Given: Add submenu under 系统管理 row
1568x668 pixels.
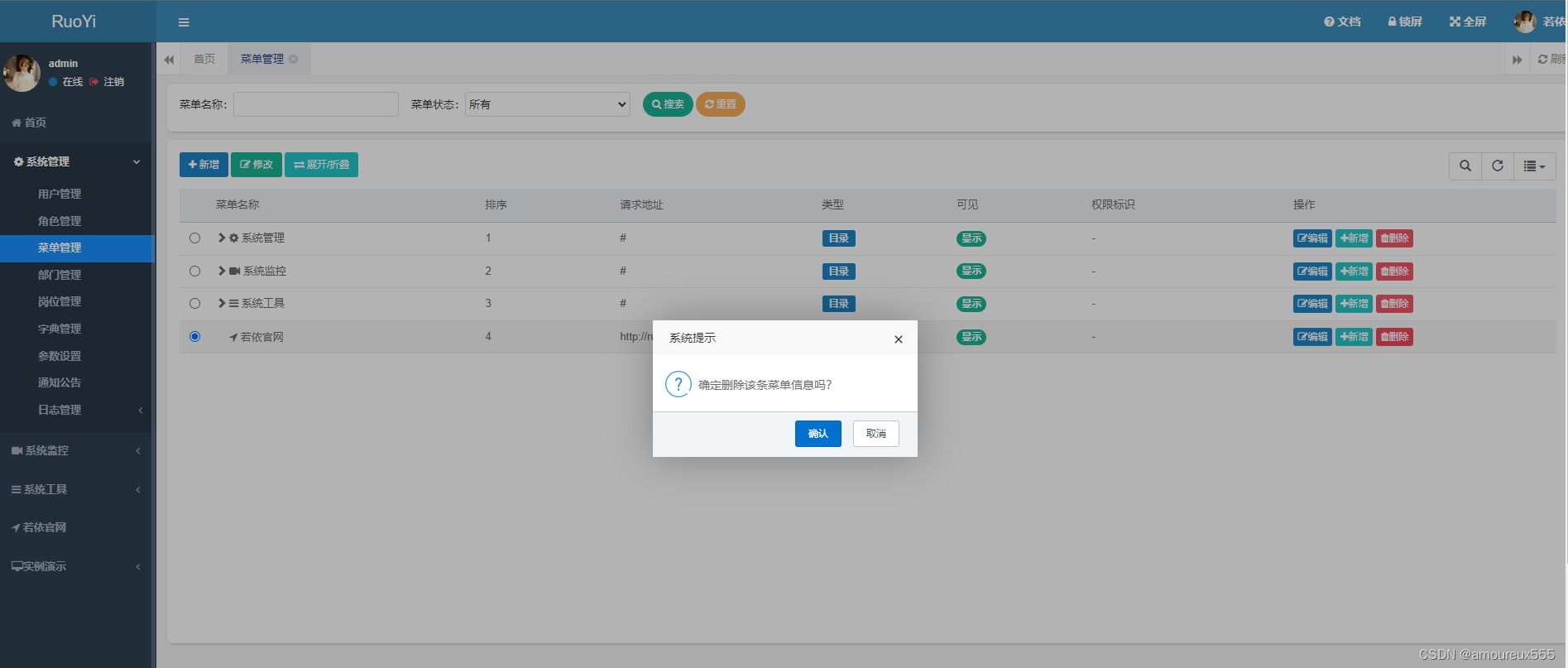Looking at the screenshot, I should tap(1355, 238).
